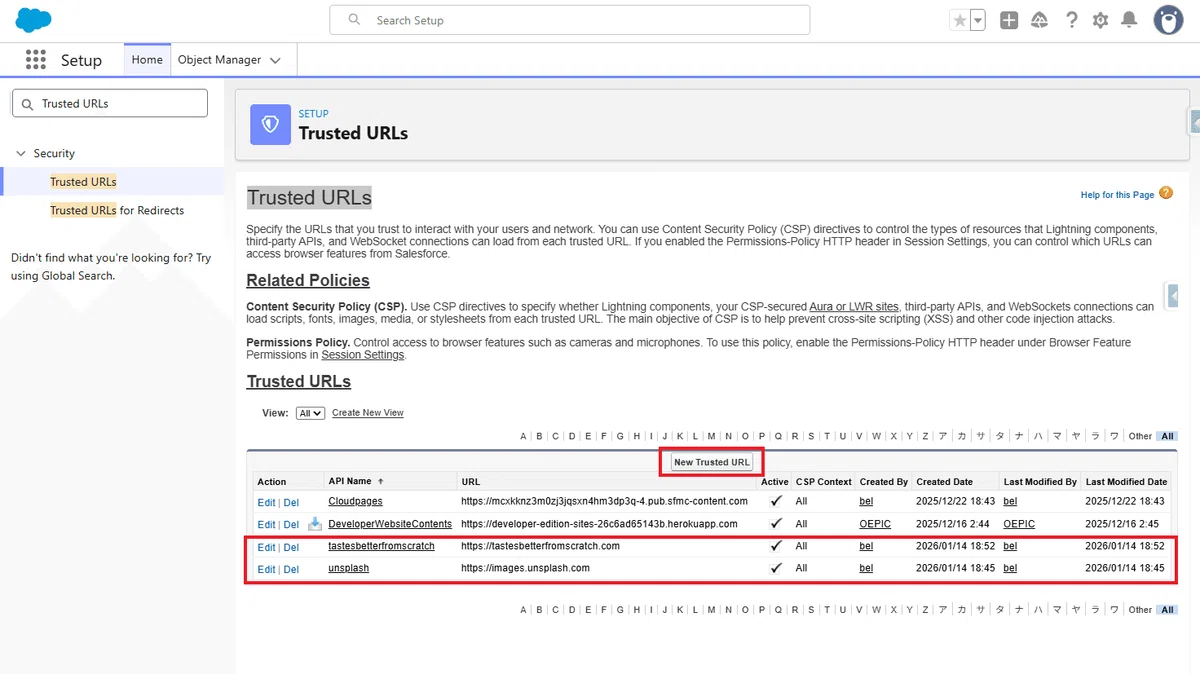Open the Session Settings link
Screen dimensions: 1200x674
tap(363, 355)
